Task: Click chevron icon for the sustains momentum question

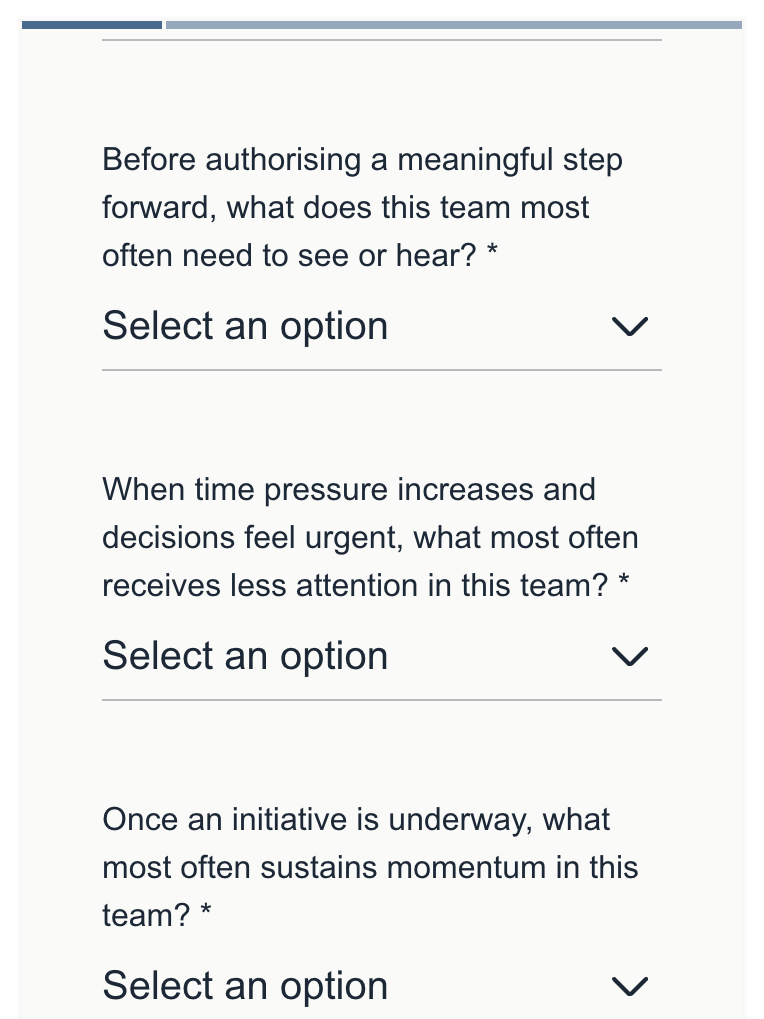Action: point(630,987)
